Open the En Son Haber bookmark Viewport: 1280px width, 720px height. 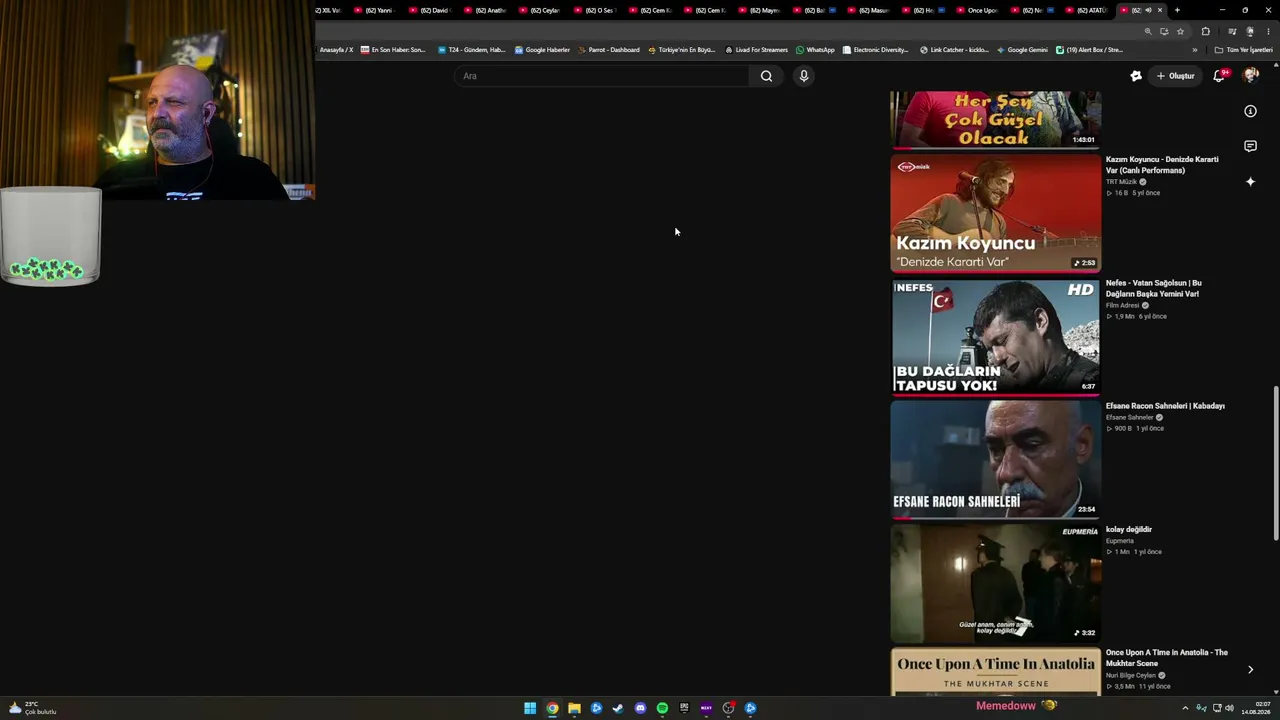point(393,50)
